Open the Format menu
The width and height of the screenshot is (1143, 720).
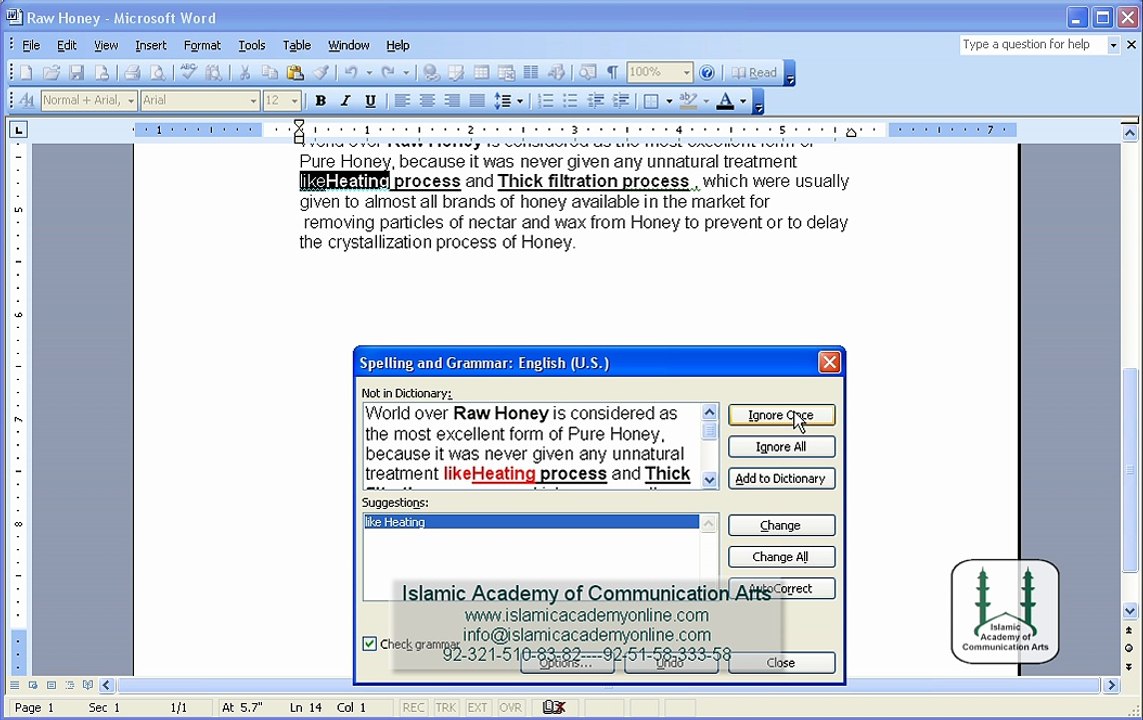tap(202, 45)
